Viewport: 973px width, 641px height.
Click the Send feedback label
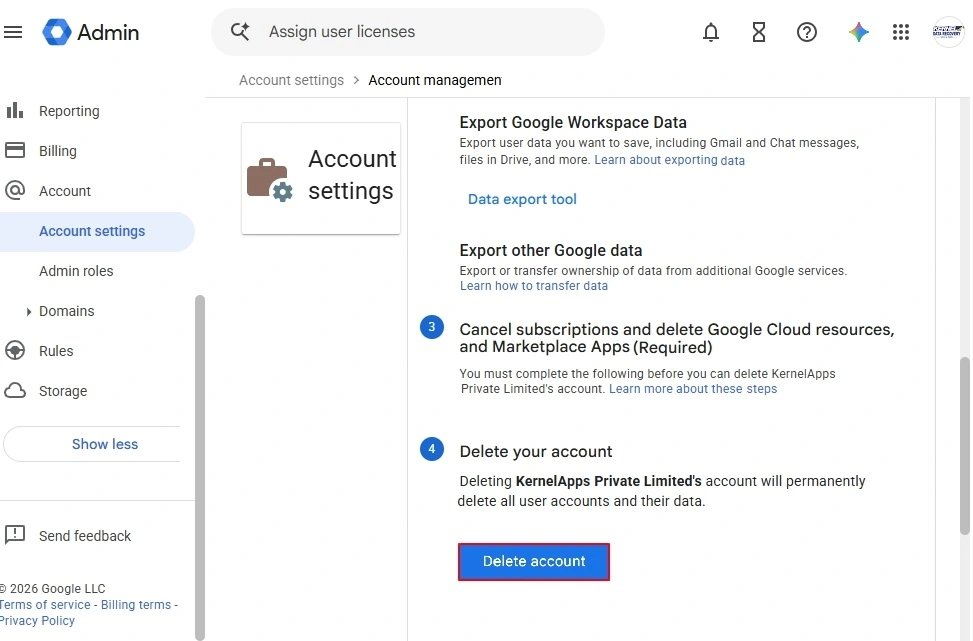(x=85, y=536)
